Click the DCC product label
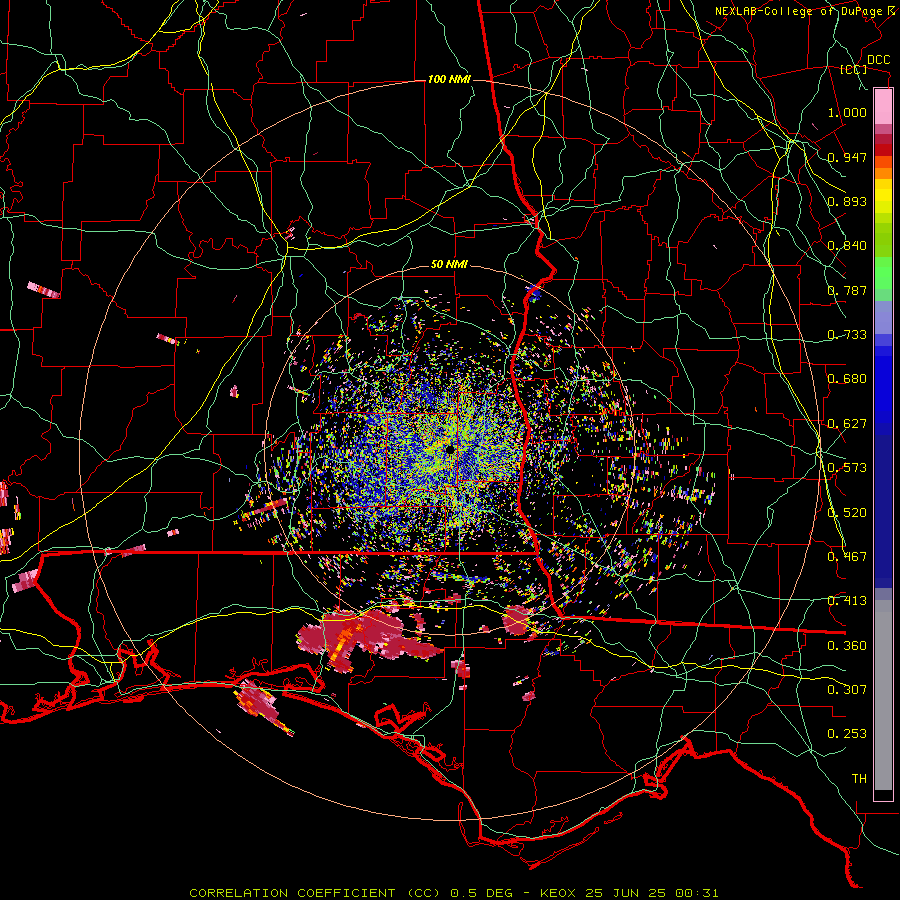900x900 pixels. click(x=878, y=60)
